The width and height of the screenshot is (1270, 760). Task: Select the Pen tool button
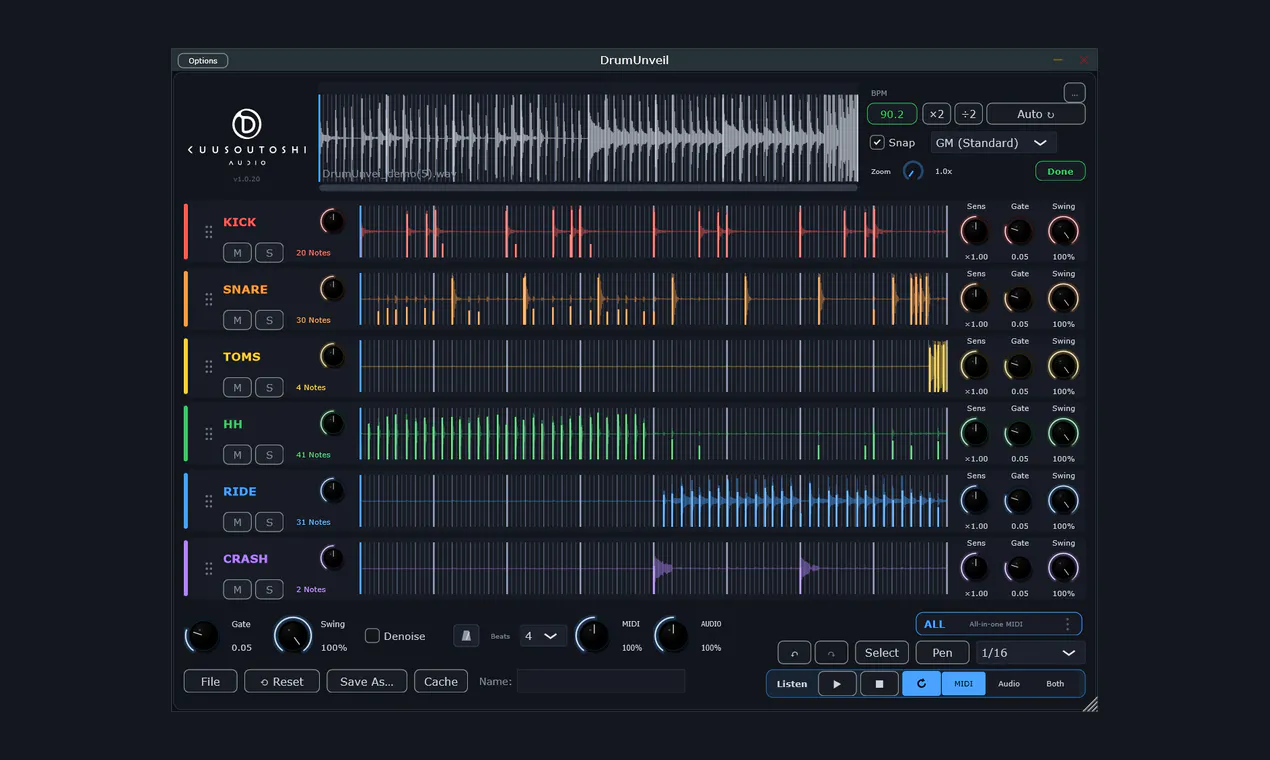coord(943,653)
